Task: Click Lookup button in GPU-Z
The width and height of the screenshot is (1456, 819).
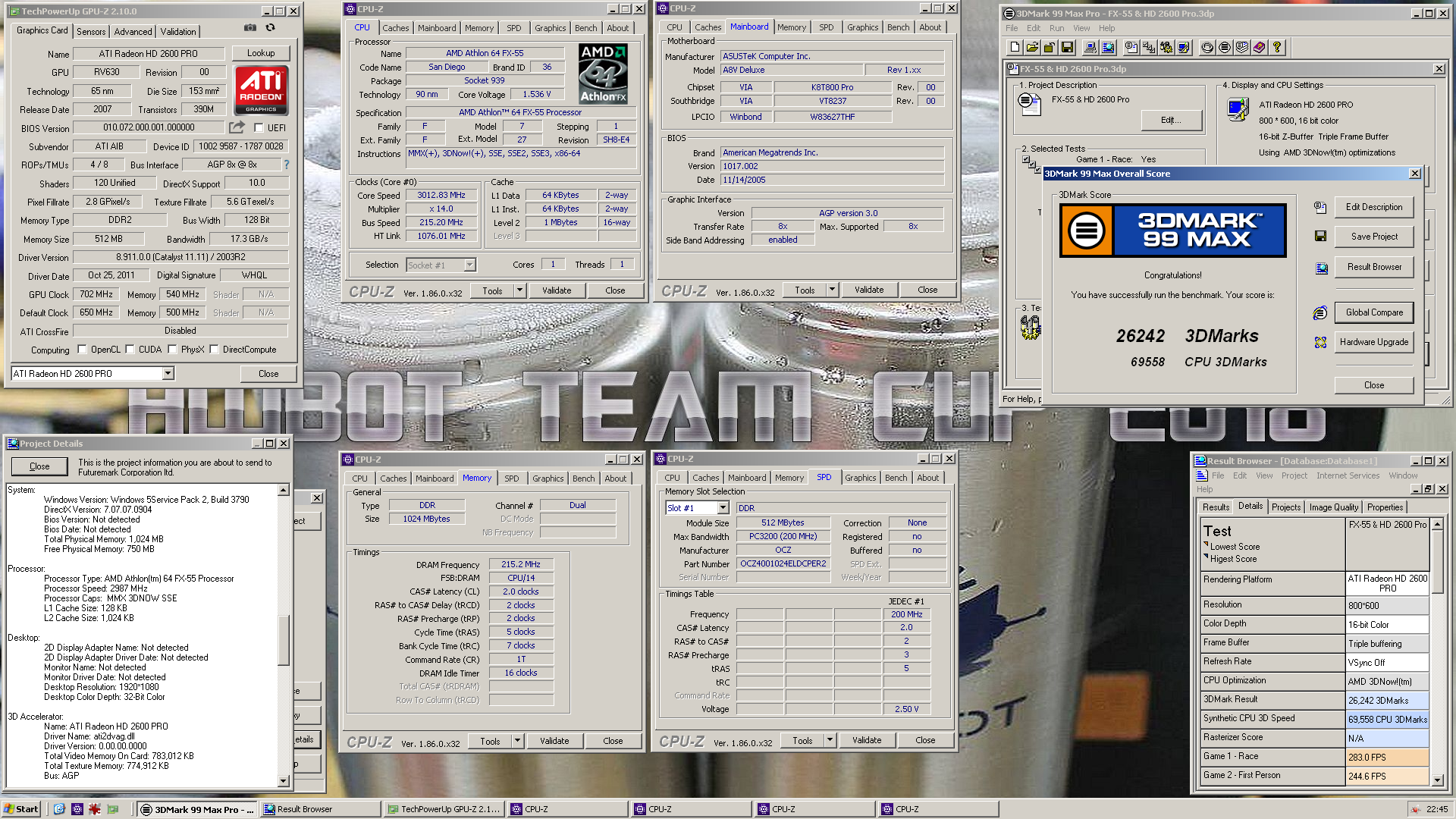Action: coord(261,53)
